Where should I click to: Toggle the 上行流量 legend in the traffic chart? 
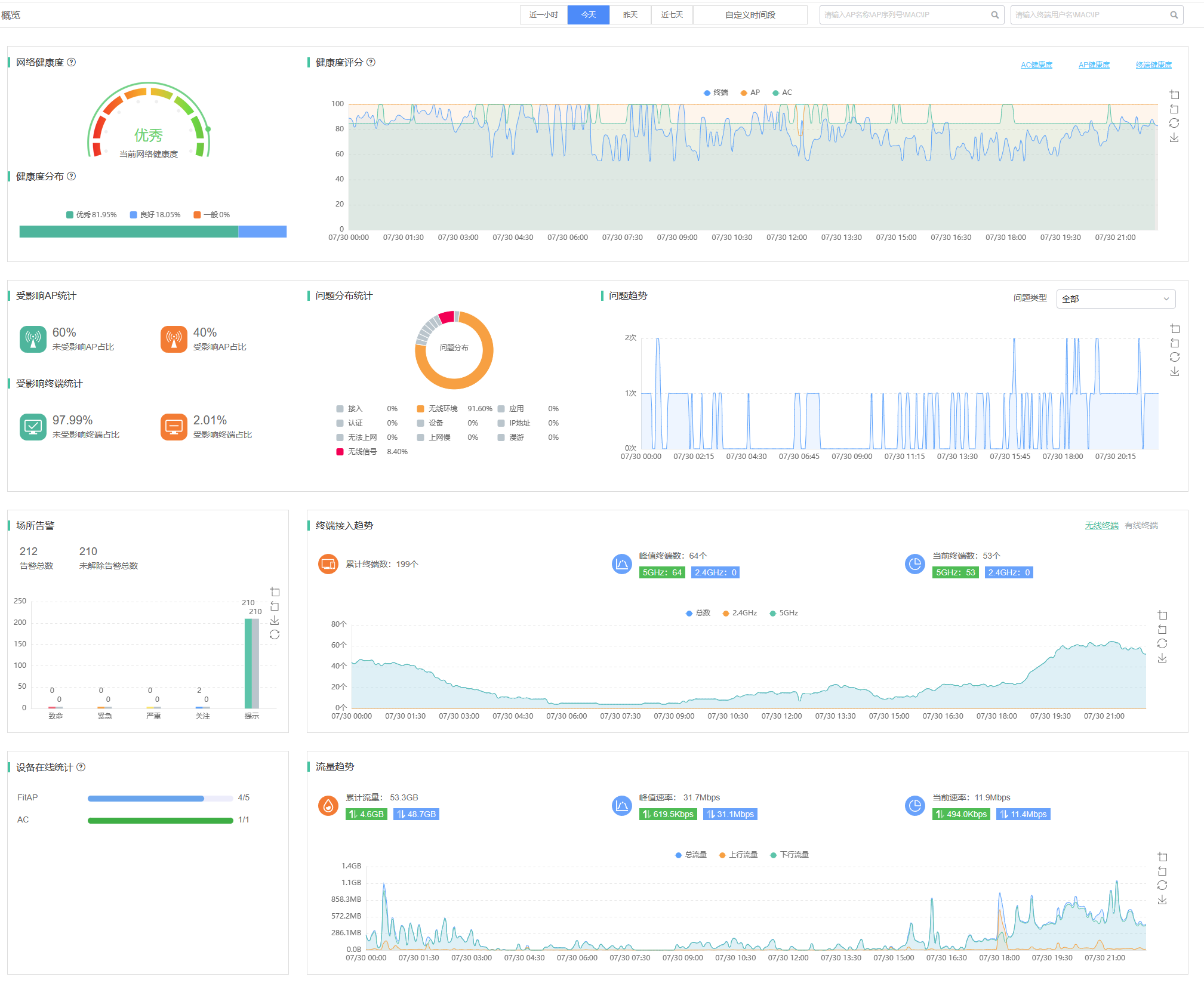pyautogui.click(x=738, y=855)
